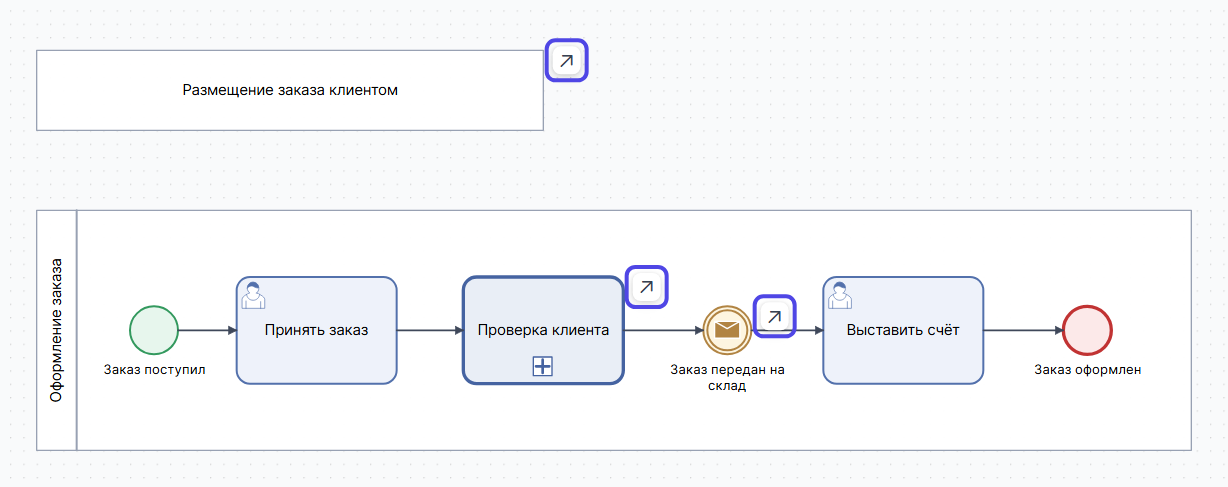Image resolution: width=1228 pixels, height=487 pixels.
Task: Click the Оформление заказа lane header
Action: pyautogui.click(x=57, y=330)
